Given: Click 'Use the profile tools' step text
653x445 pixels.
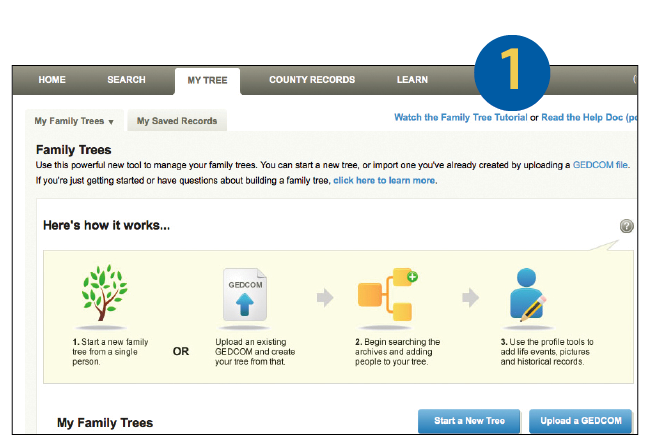Looking at the screenshot, I should pos(547,352).
